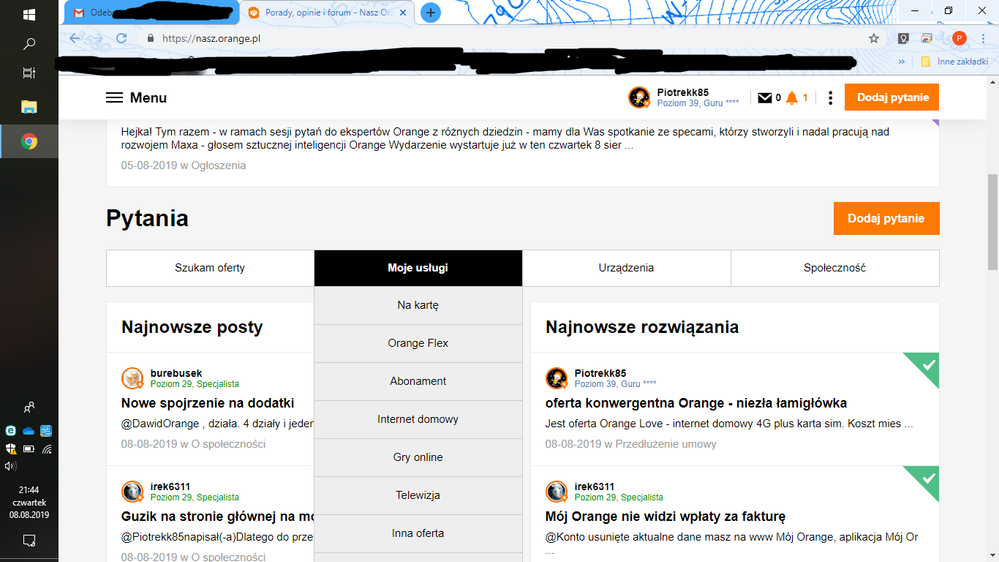999x562 pixels.
Task: Click the header Dodaj pytanie button
Action: point(891,97)
